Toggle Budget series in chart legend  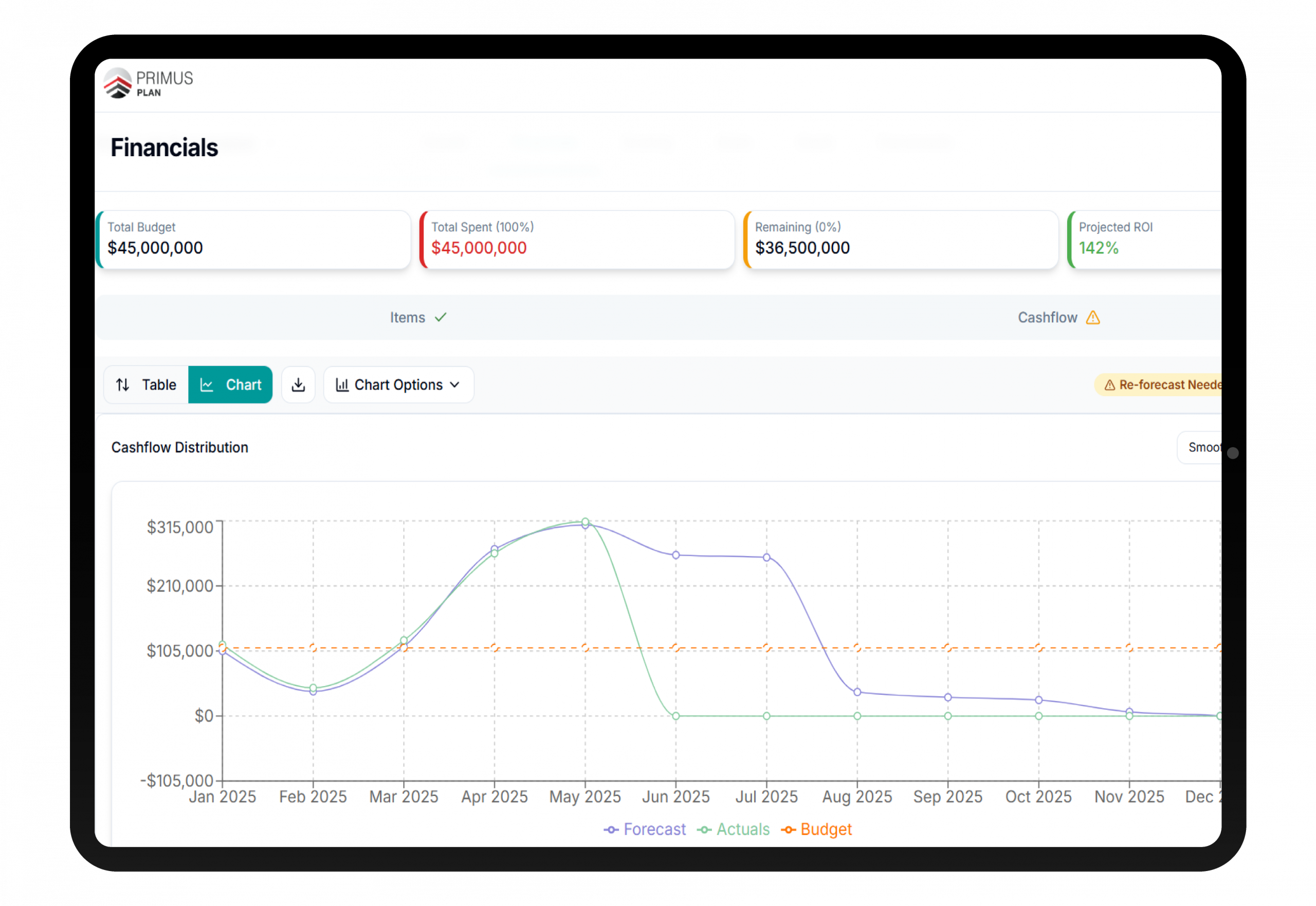point(816,829)
